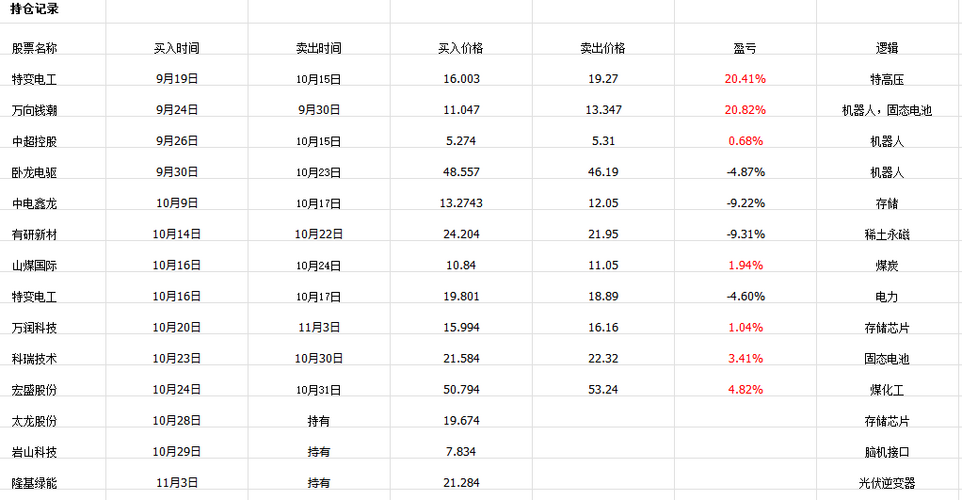Click the 光伏逆变器 logic cell

[887, 483]
